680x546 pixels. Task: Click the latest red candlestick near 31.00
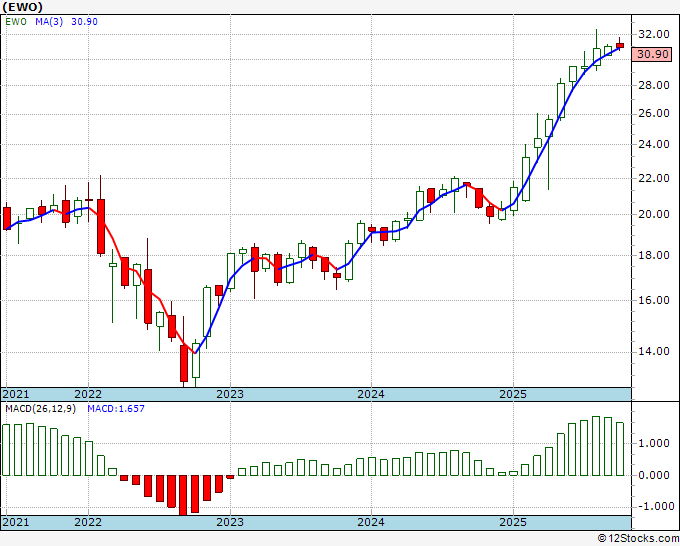(x=620, y=46)
